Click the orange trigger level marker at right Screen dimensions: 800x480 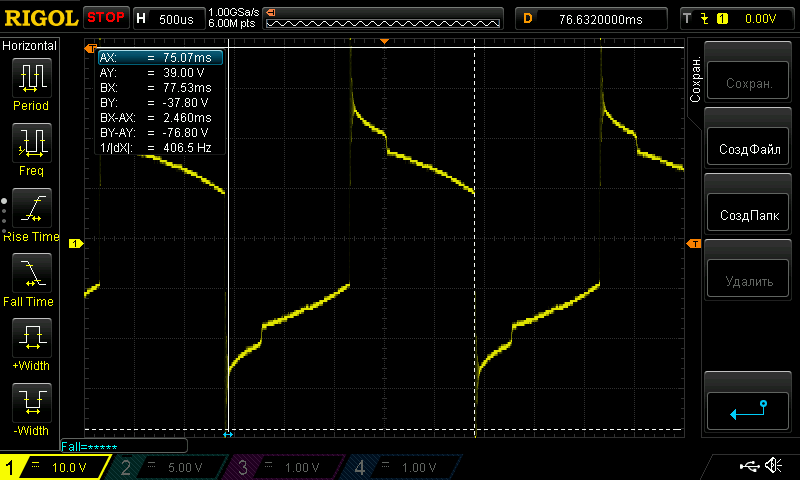694,244
